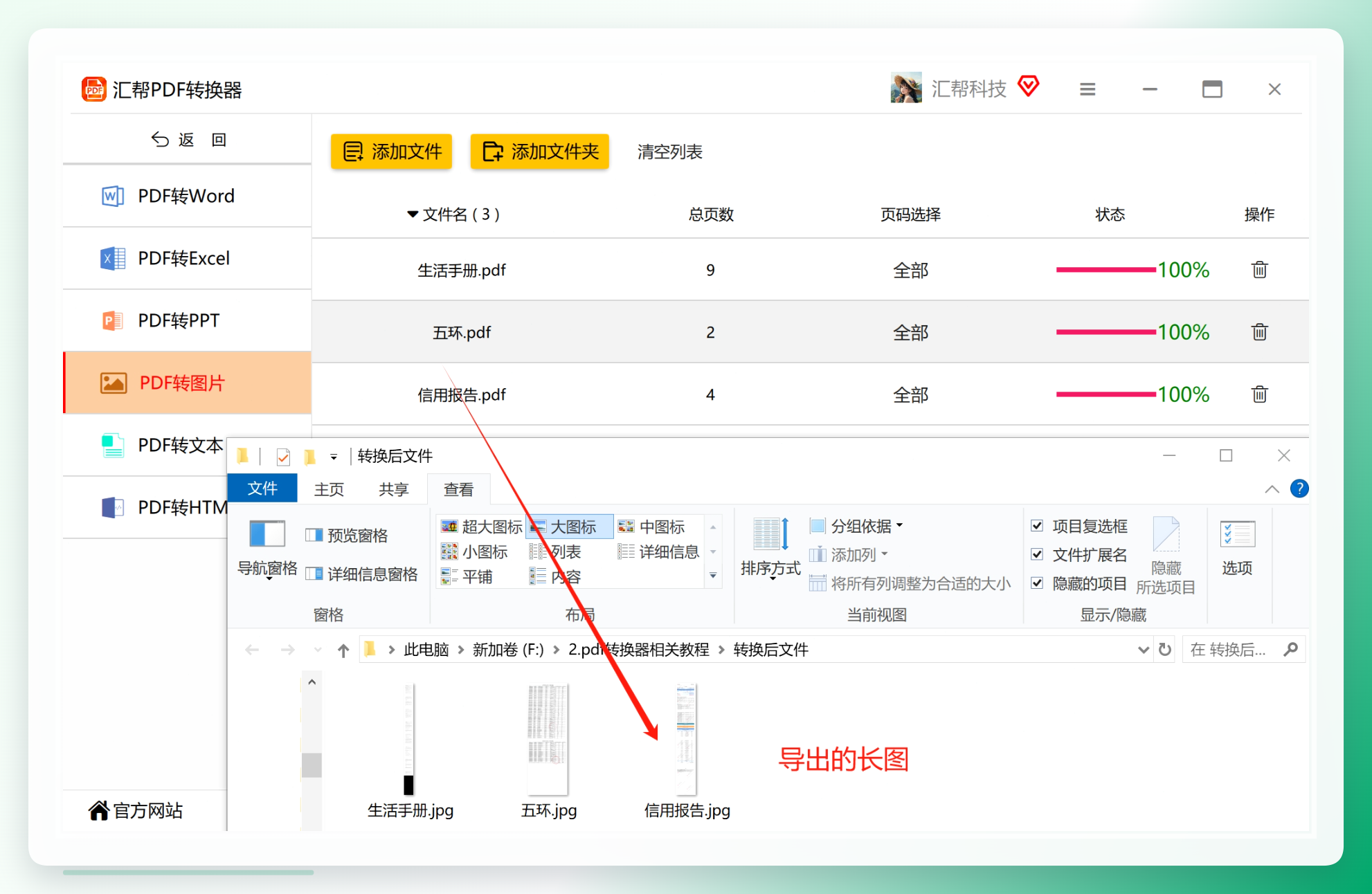
Task: Toggle 项目复选框 checkbox
Action: 1037,526
